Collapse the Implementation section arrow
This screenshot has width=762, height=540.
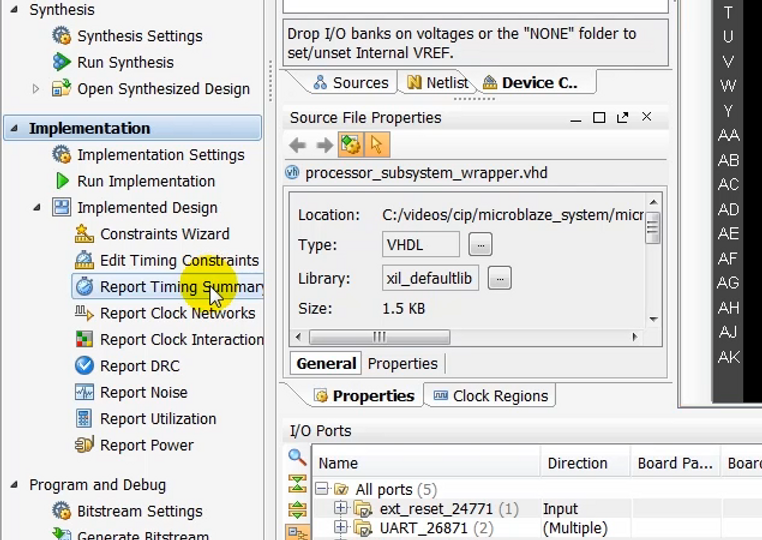[x=14, y=128]
